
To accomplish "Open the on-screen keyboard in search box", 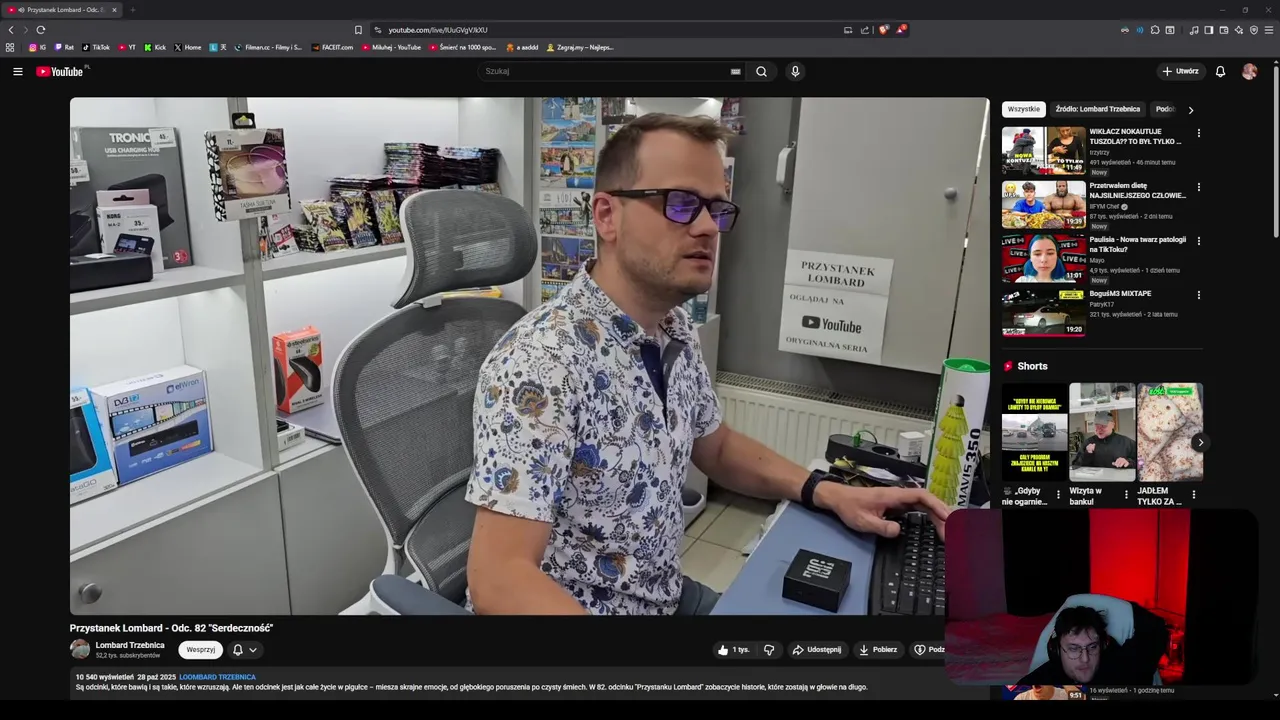I will 735,71.
